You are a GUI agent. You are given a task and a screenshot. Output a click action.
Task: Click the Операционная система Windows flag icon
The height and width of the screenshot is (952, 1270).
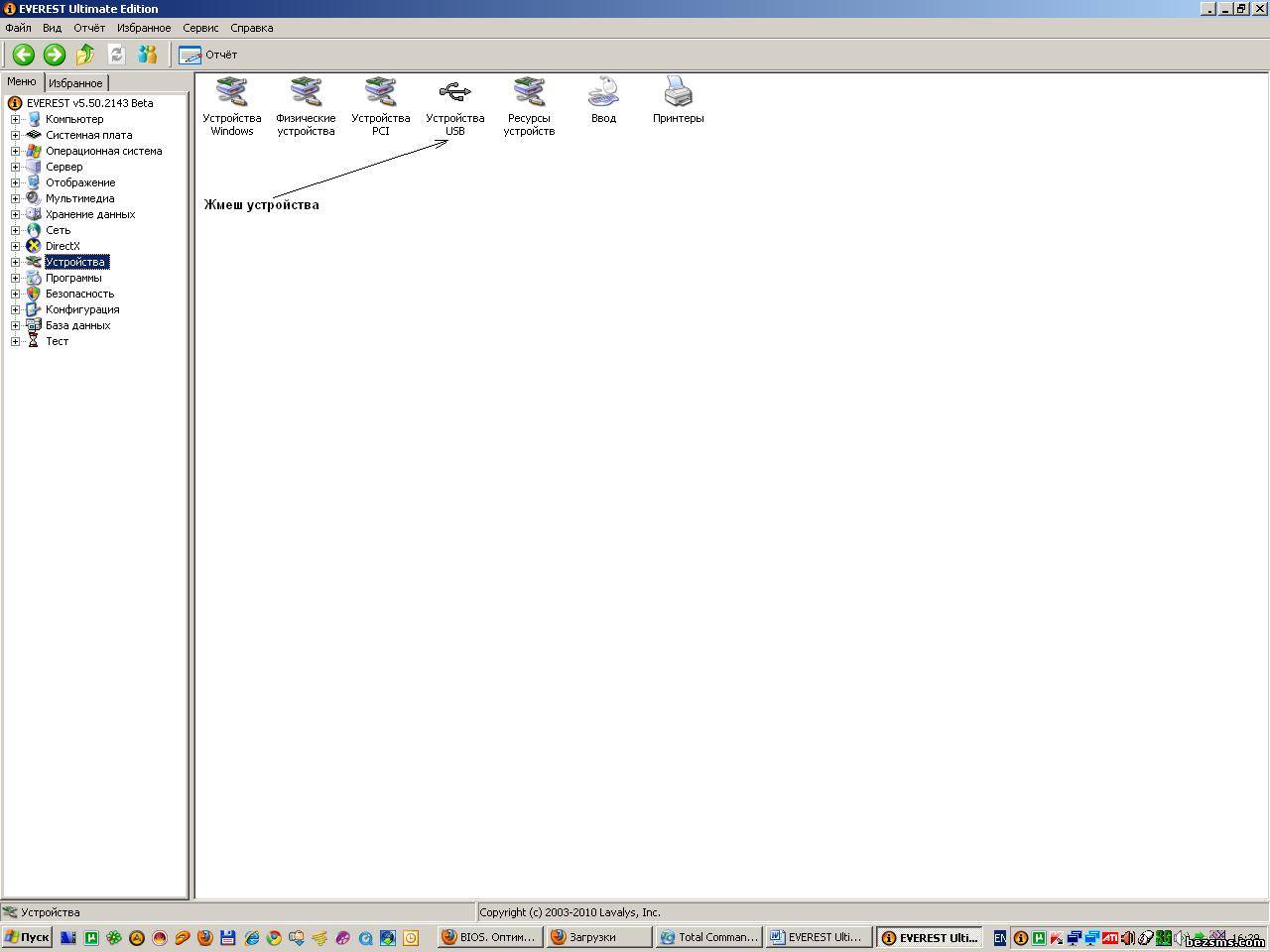tap(34, 151)
